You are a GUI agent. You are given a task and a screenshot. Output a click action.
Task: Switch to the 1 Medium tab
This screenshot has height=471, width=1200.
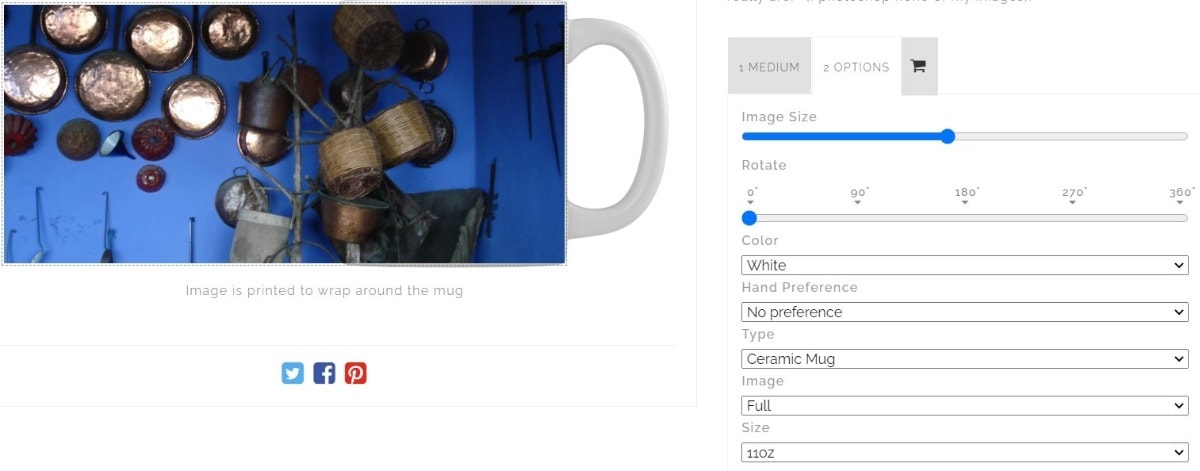pyautogui.click(x=769, y=67)
